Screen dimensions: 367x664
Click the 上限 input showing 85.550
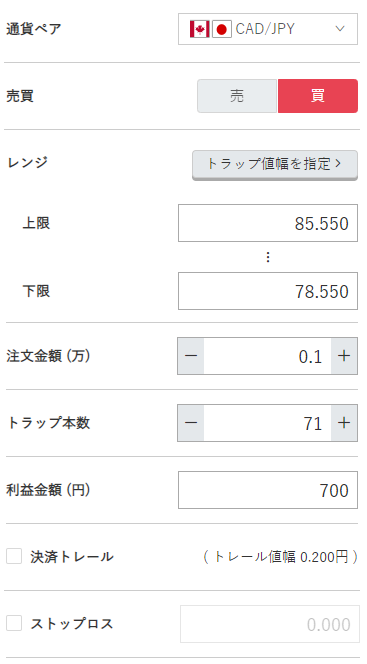click(x=268, y=223)
